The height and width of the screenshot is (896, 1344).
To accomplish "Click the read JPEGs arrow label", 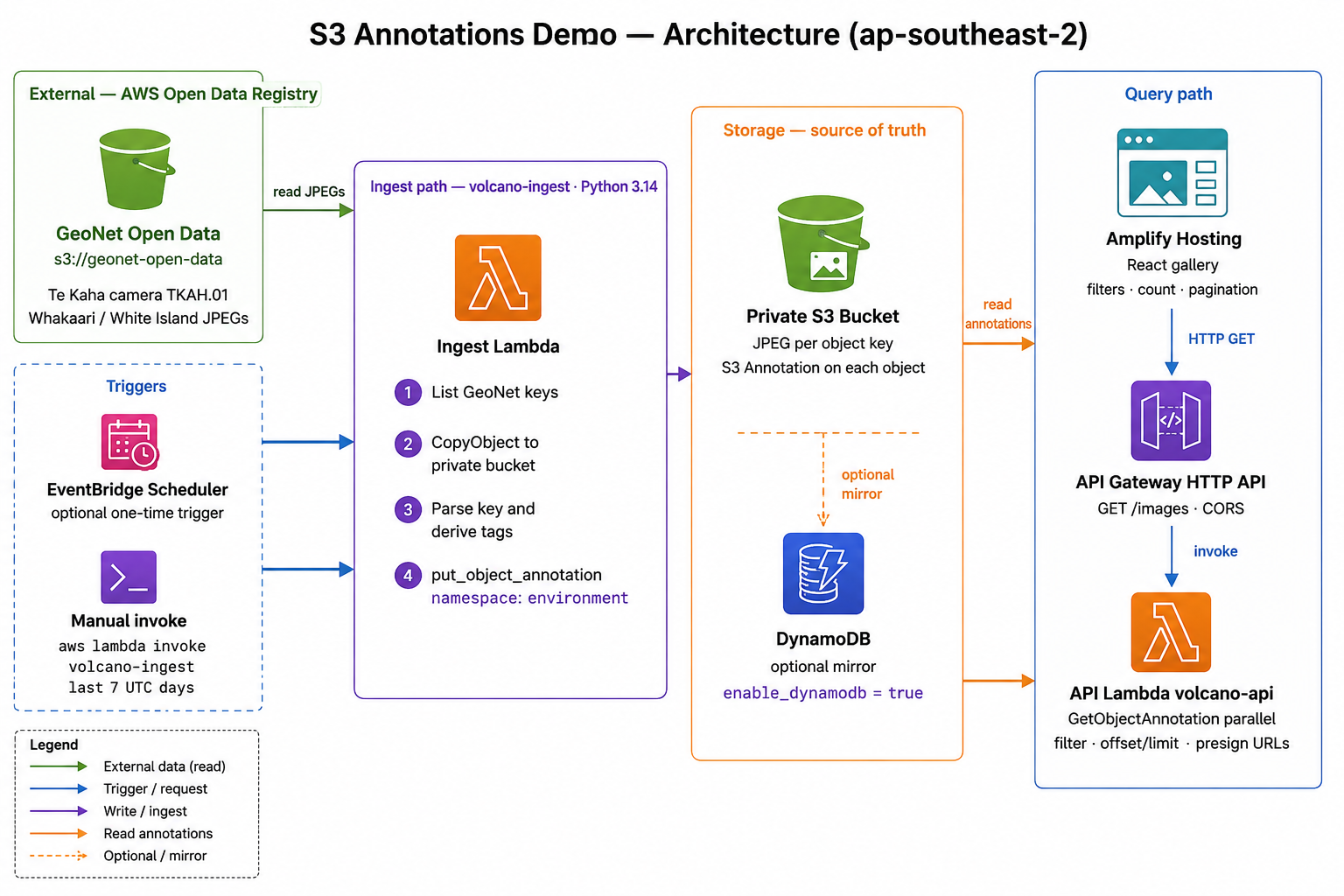I will [309, 192].
